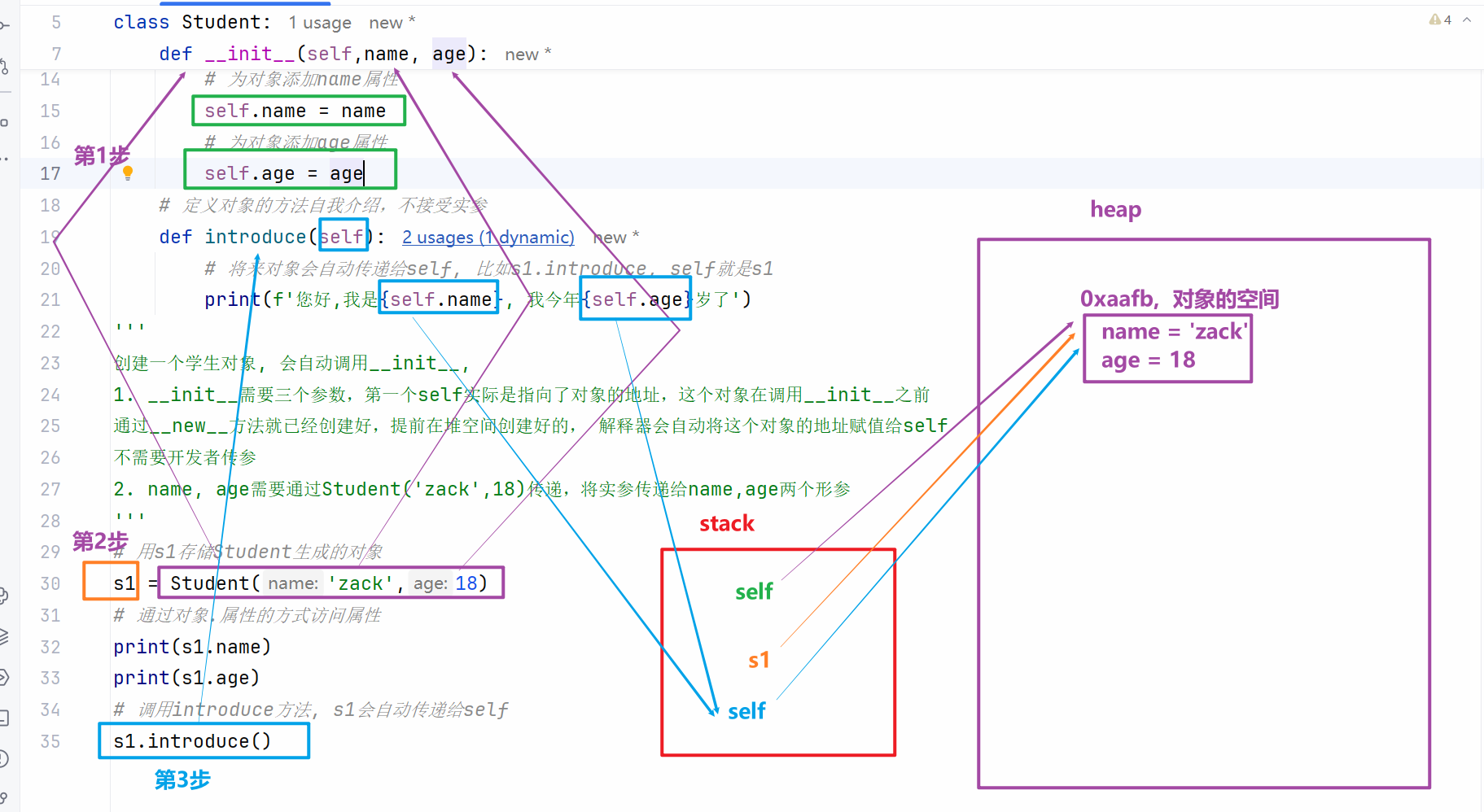
Task: Click line number 30 in the gutter
Action: click(50, 583)
